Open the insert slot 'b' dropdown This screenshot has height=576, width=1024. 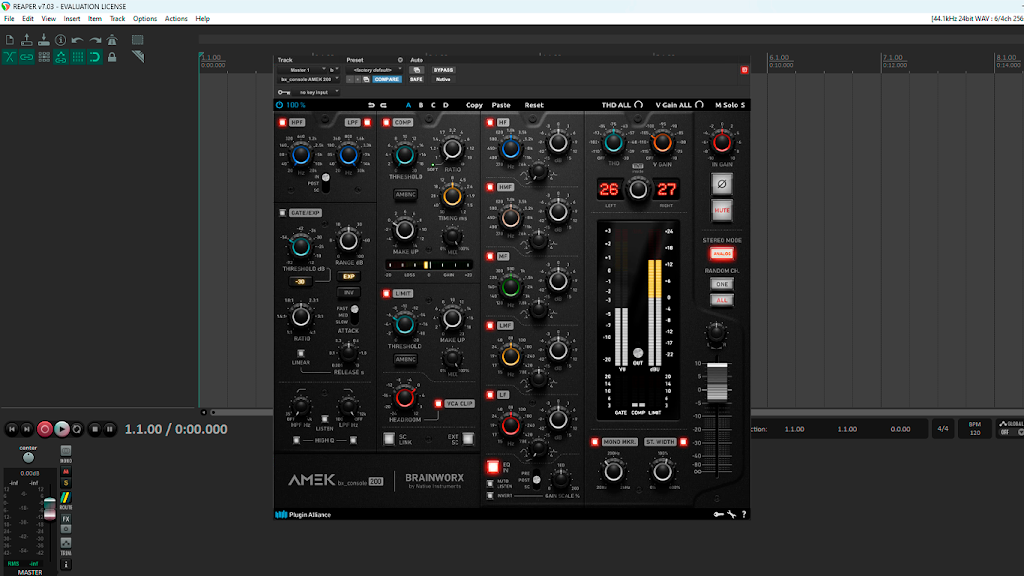(x=334, y=70)
